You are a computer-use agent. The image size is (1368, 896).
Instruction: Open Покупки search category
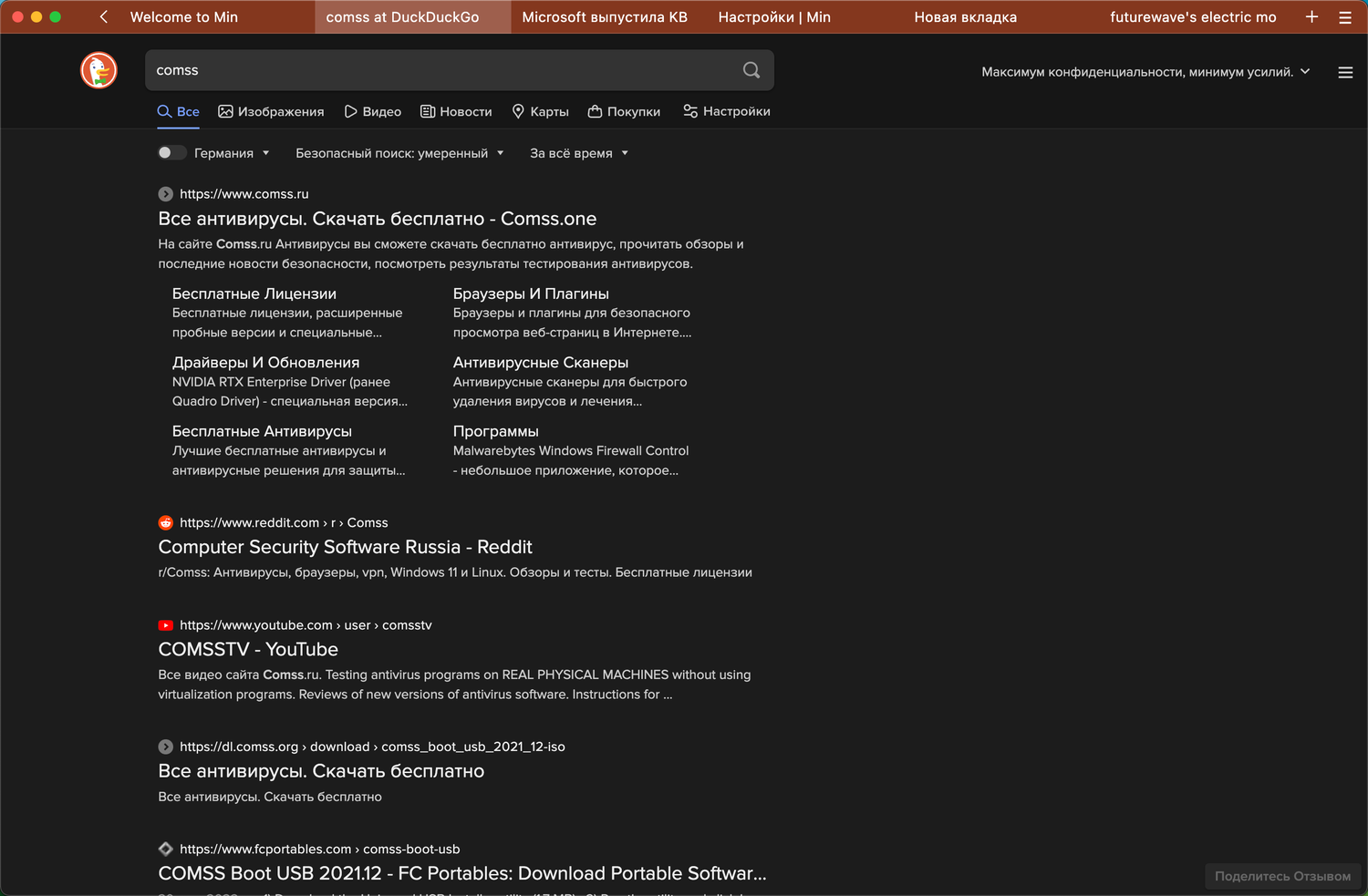point(624,111)
